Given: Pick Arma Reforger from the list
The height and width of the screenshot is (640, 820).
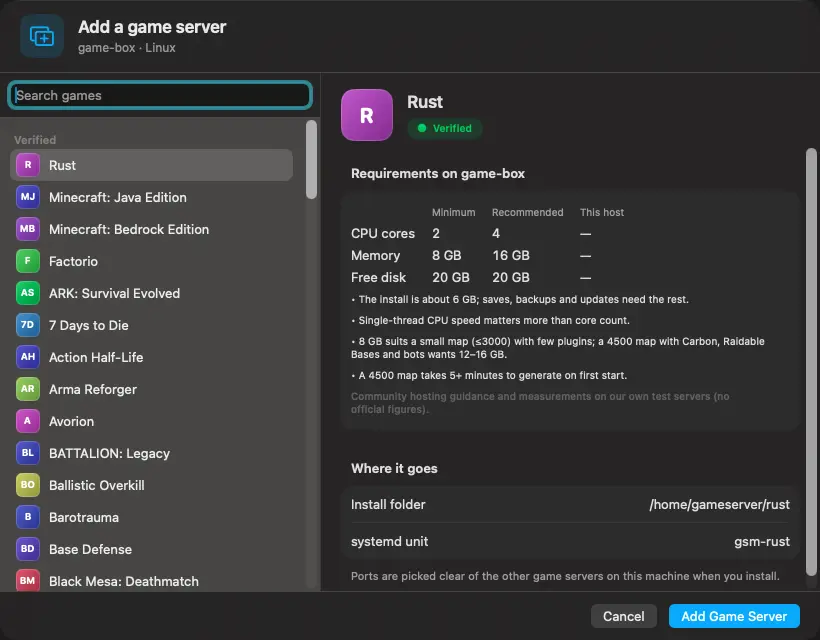Looking at the screenshot, I should tap(151, 389).
